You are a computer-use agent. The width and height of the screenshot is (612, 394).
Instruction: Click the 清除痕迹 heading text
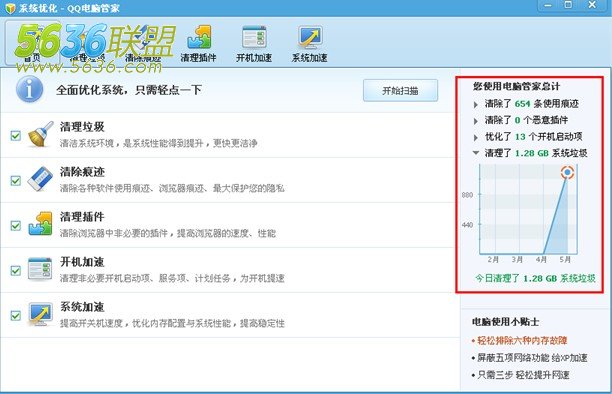pyautogui.click(x=82, y=172)
